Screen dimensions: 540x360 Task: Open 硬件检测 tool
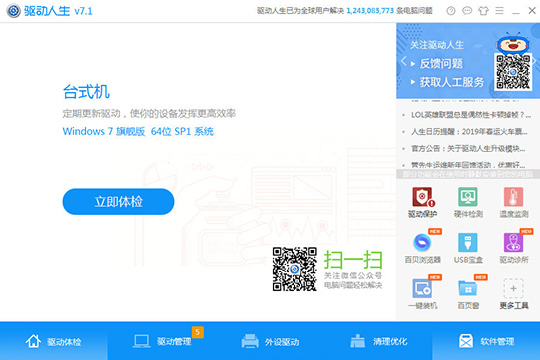tap(468, 203)
